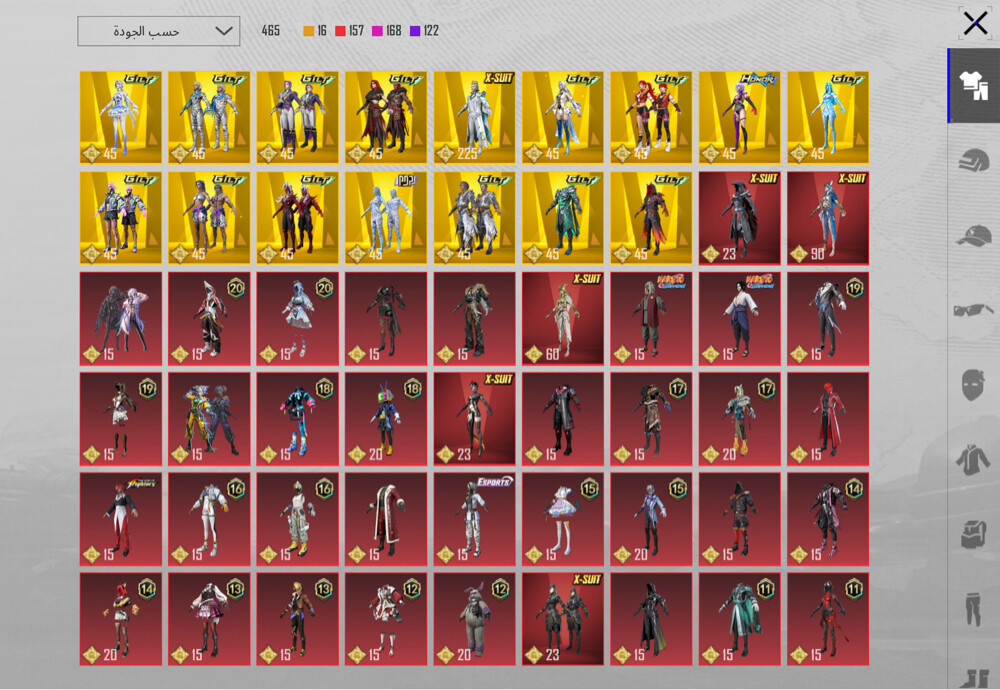Choose the level 12 bunny outfit worth 20
The height and width of the screenshot is (690, 1000).
click(474, 619)
